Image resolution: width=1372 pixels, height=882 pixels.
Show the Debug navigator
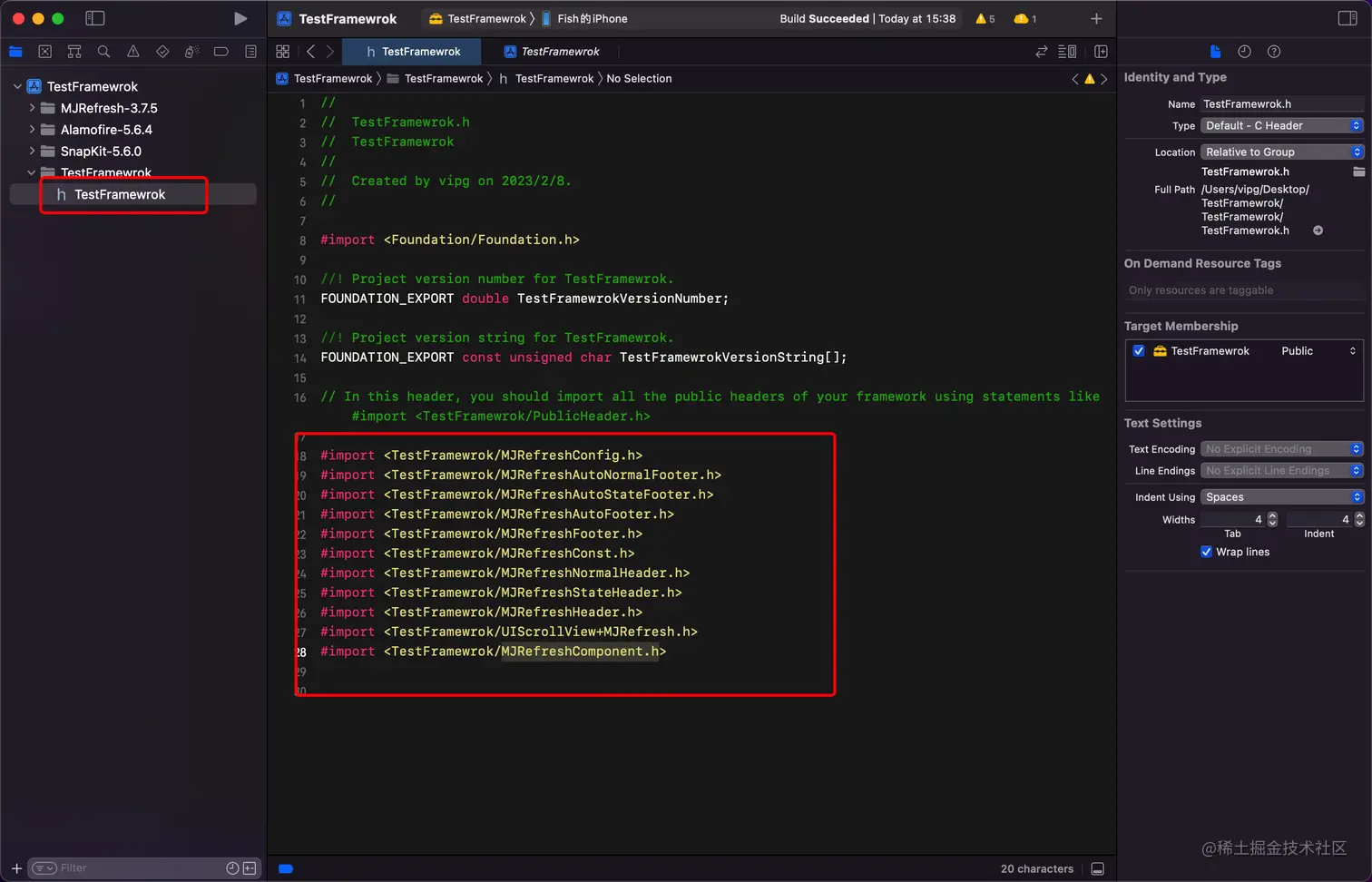(x=191, y=52)
